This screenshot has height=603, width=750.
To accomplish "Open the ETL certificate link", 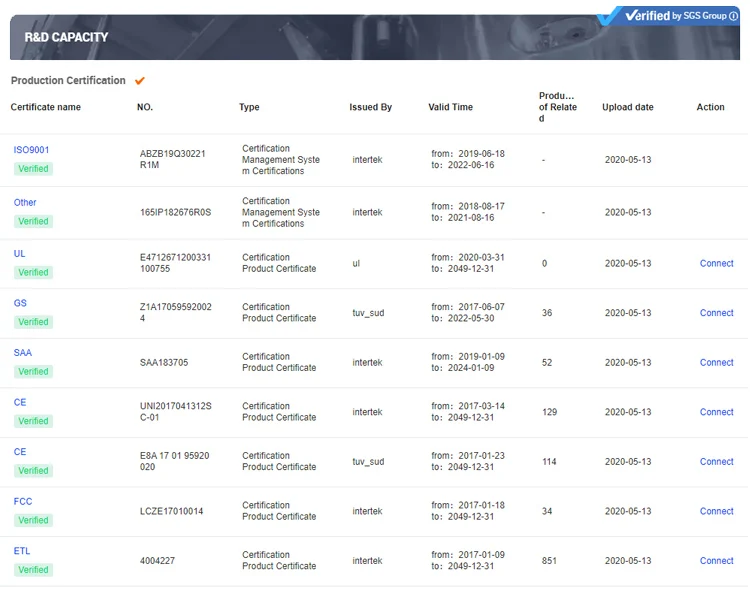I will pos(22,551).
